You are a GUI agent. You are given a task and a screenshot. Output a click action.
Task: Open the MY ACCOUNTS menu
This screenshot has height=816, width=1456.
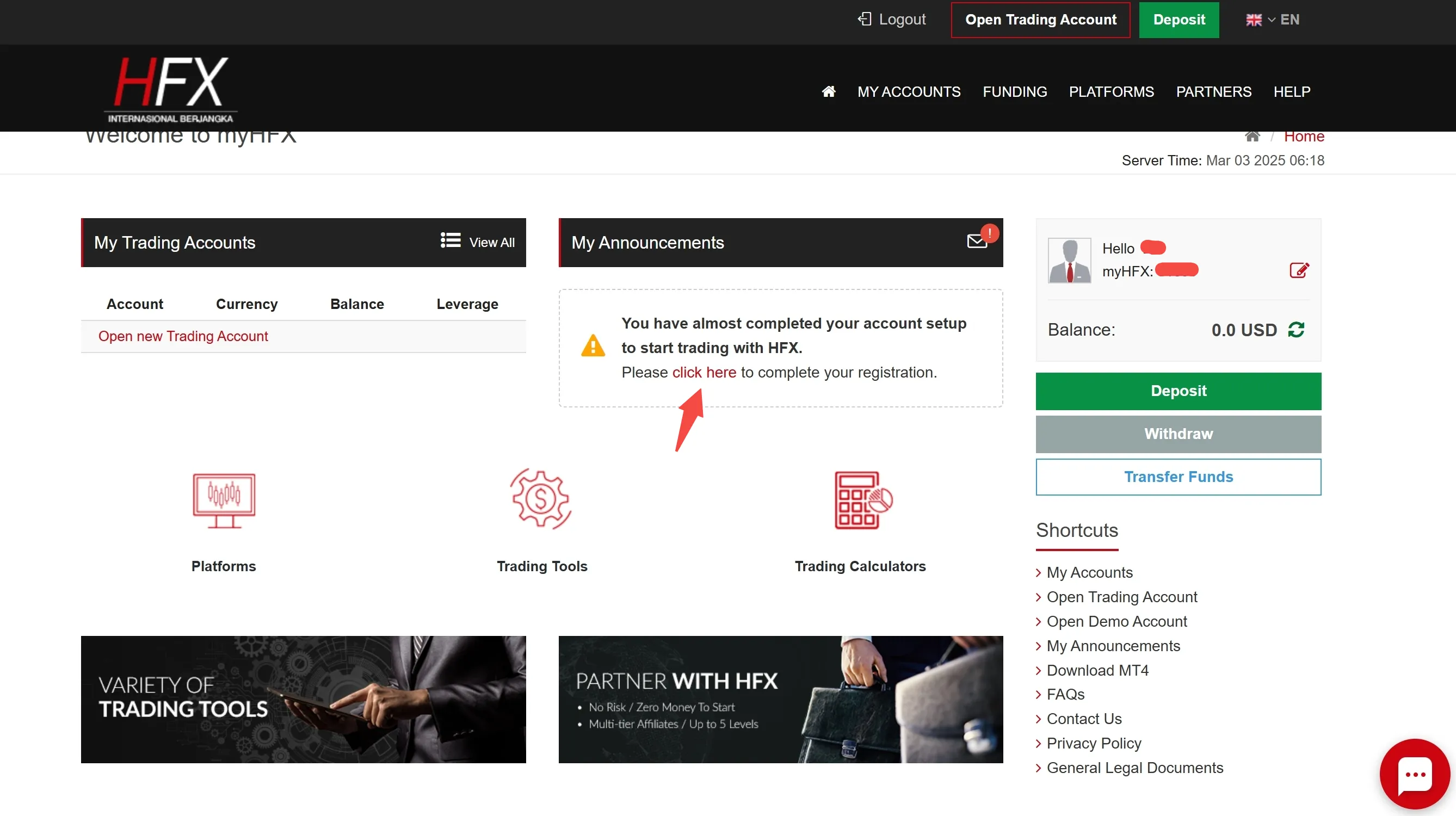point(909,91)
